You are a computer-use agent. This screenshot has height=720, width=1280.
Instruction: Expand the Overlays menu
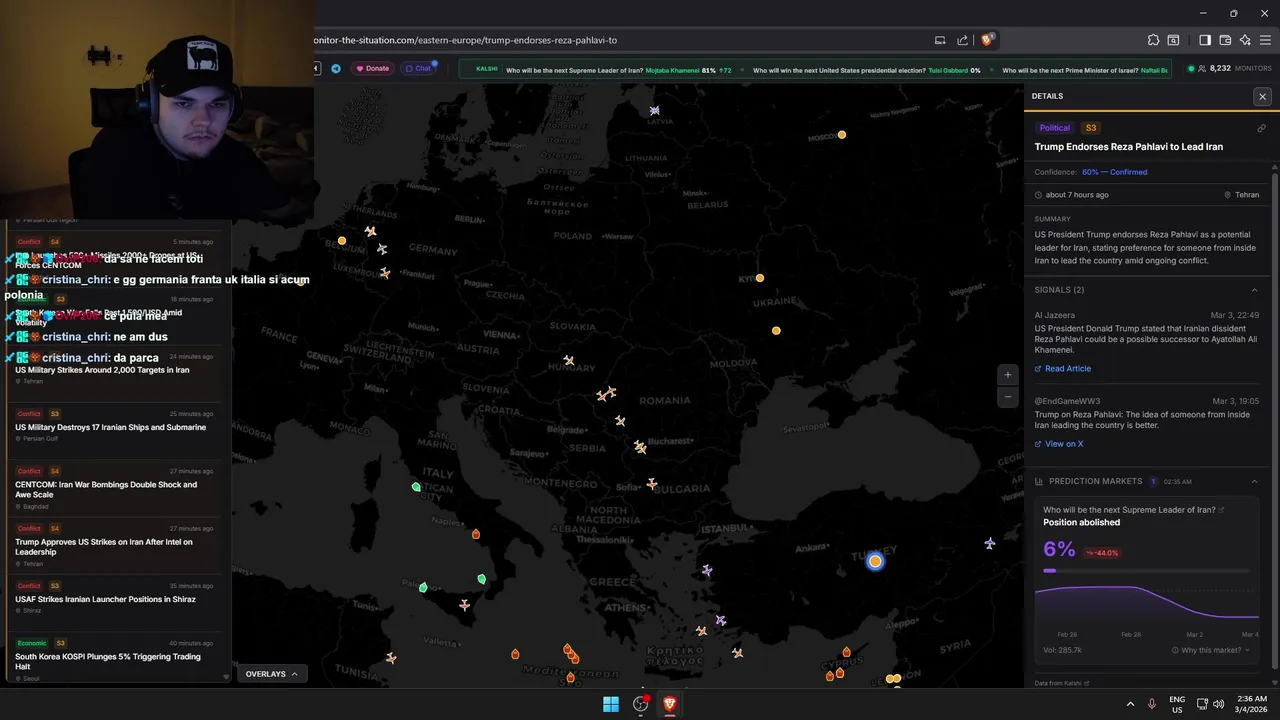[x=272, y=674]
